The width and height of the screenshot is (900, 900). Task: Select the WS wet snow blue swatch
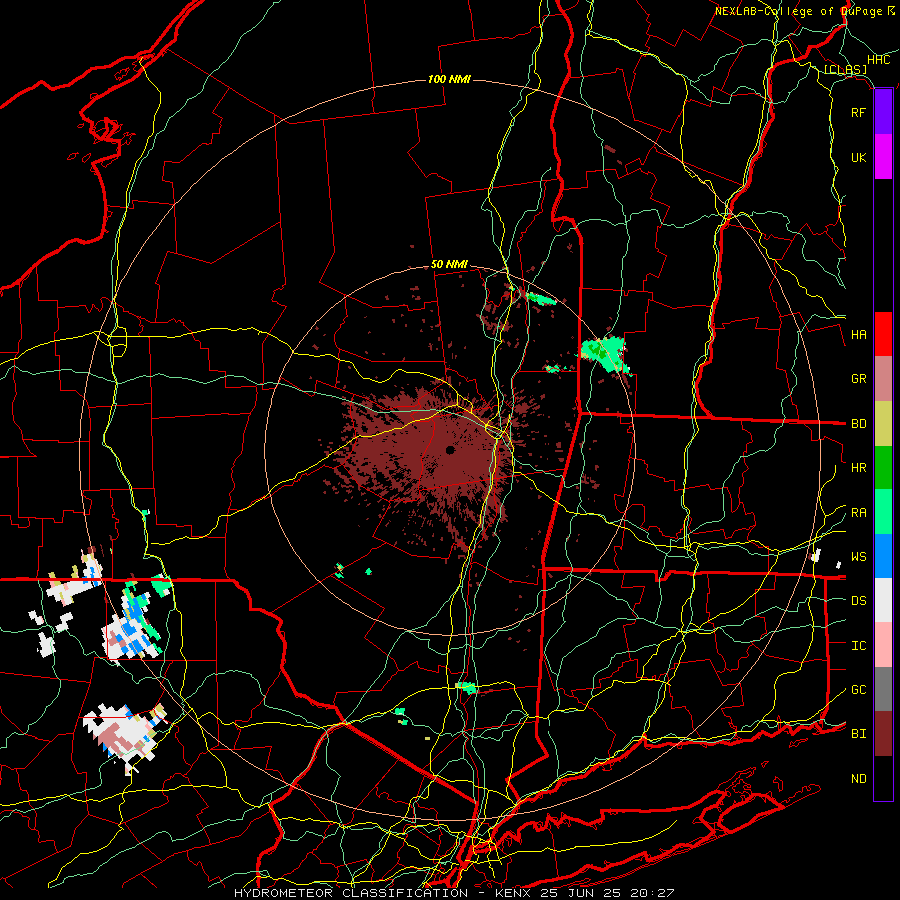point(883,556)
